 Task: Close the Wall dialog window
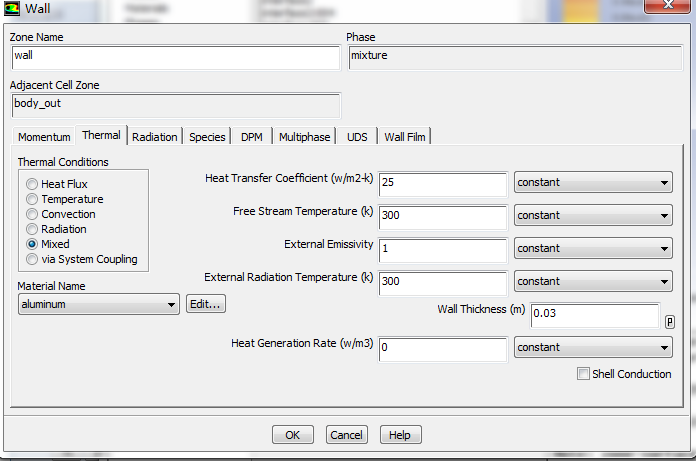[667, 5]
